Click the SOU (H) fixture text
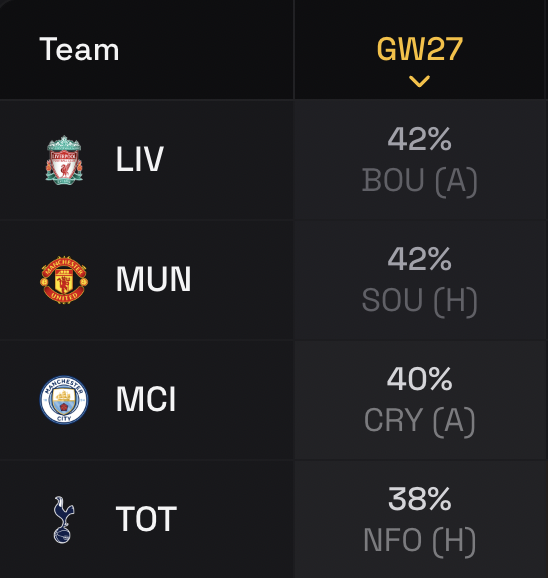This screenshot has width=548, height=578. (419, 300)
